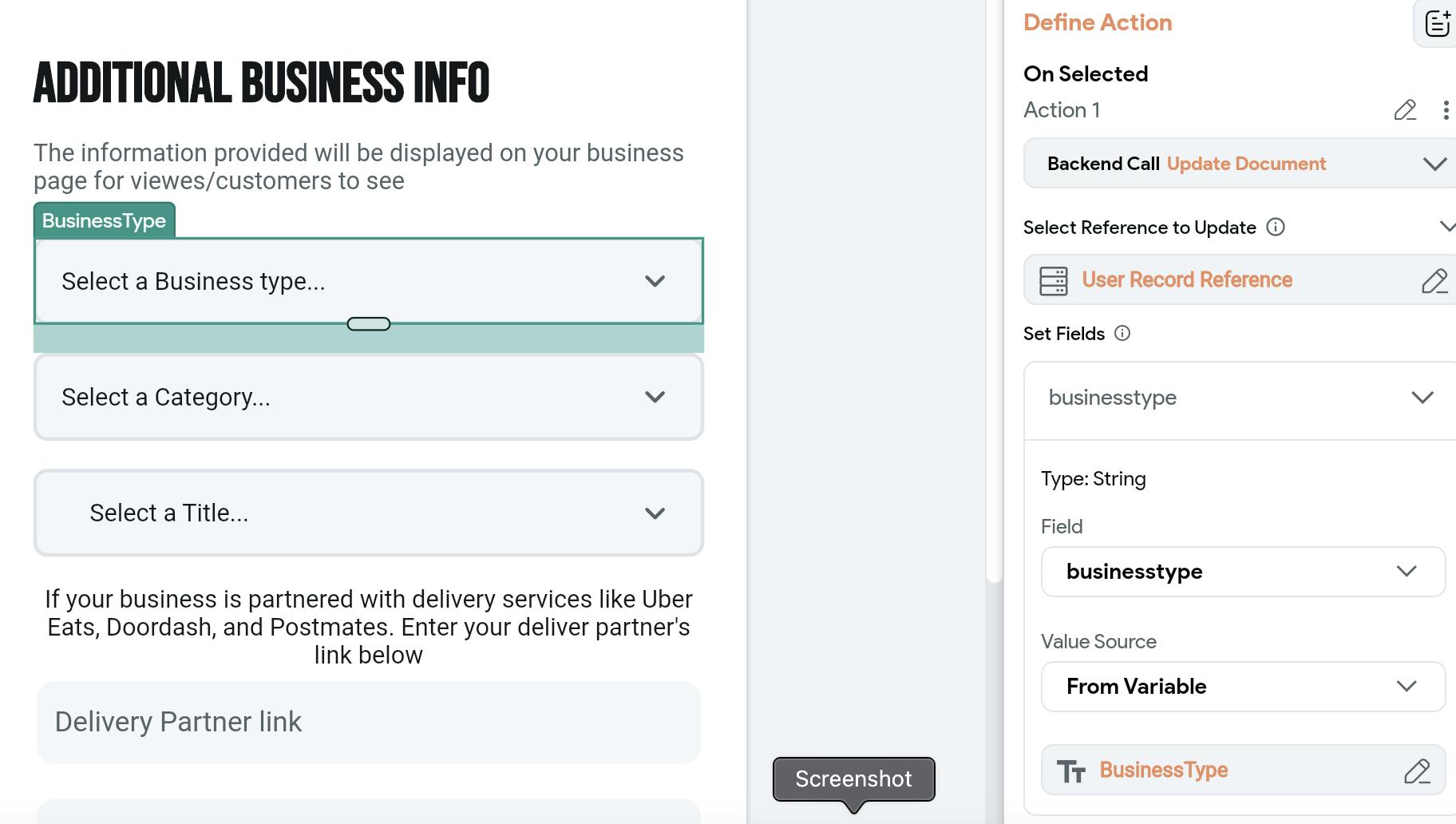Click the pencil icon next to Action 1

1405,110
